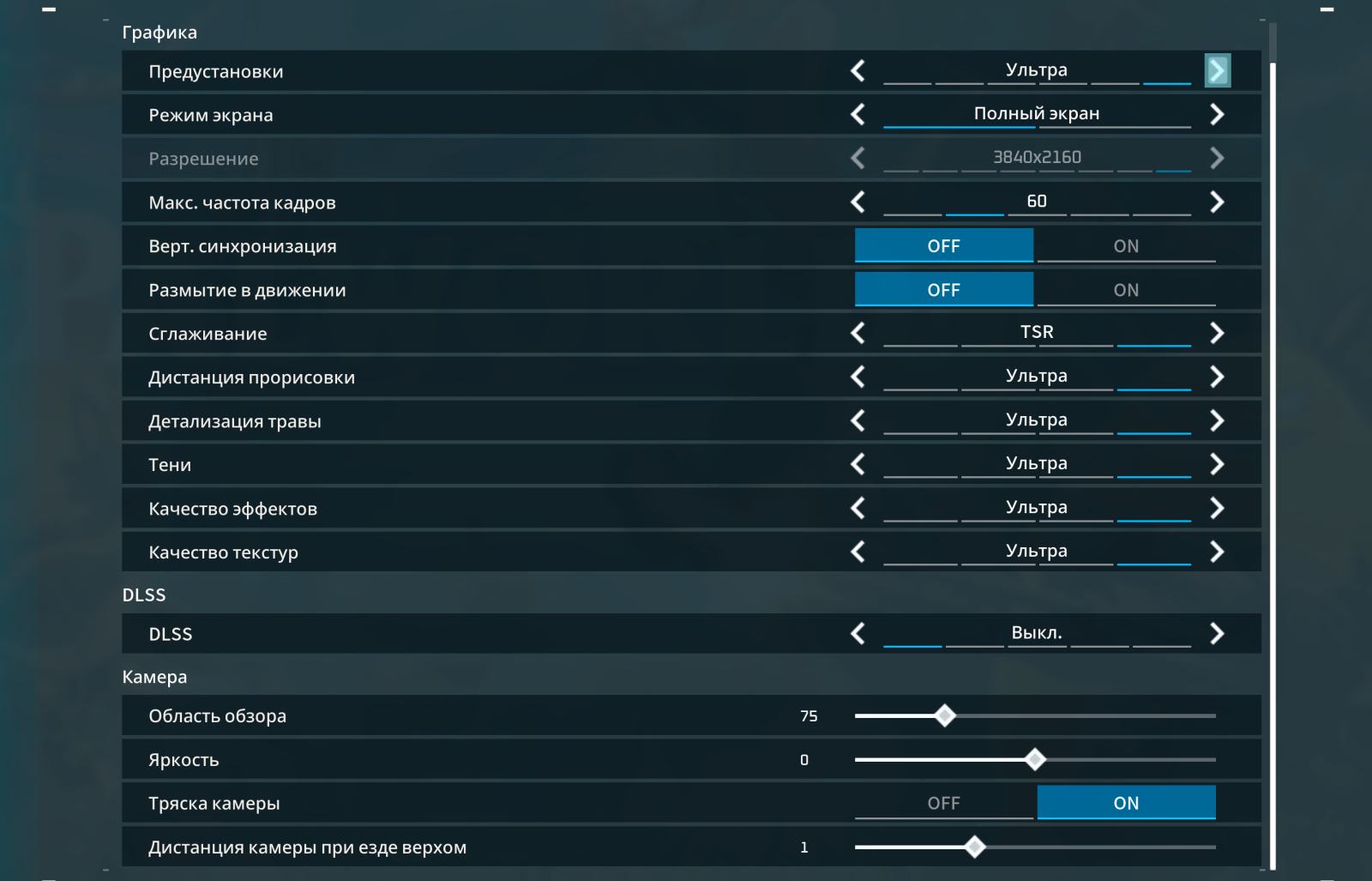Turn Размытие в движении ON
Screen dimensions: 1372x881
click(1126, 289)
